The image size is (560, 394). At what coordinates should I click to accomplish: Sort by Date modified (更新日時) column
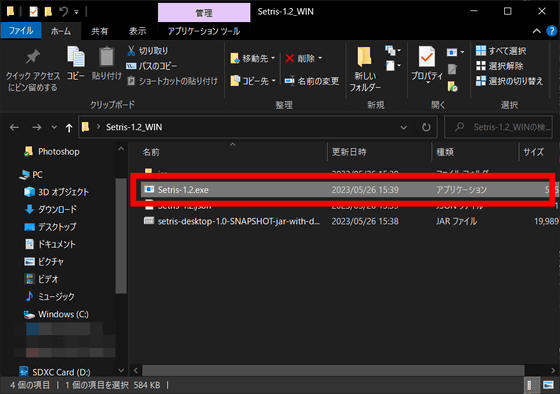click(349, 152)
